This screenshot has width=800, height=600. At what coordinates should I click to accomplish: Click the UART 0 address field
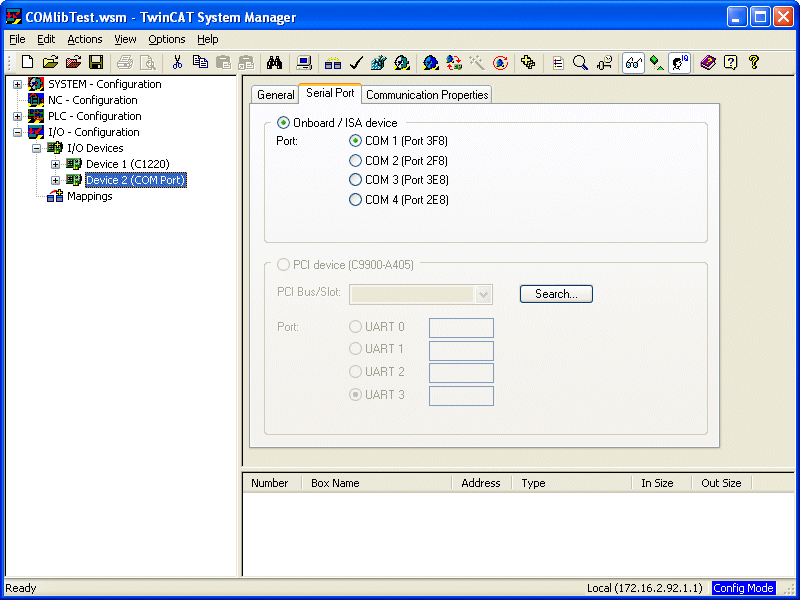(x=461, y=328)
